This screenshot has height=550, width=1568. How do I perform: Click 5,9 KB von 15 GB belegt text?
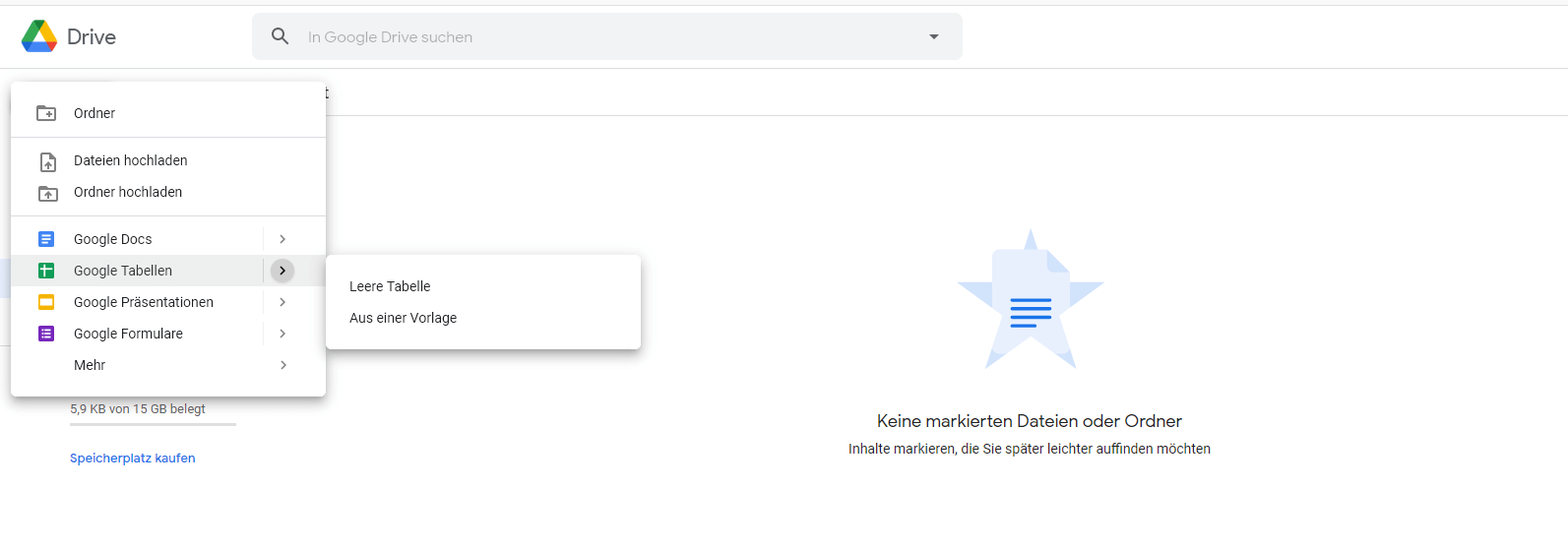tap(138, 409)
